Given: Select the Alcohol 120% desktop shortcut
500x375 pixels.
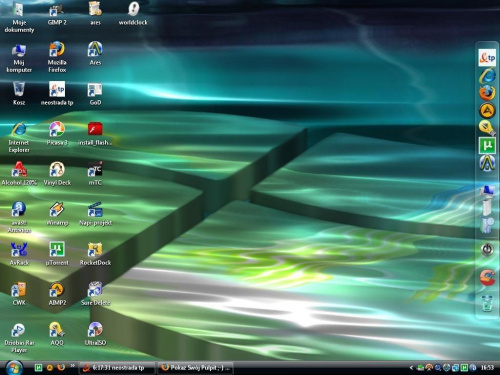Looking at the screenshot, I should [x=19, y=174].
